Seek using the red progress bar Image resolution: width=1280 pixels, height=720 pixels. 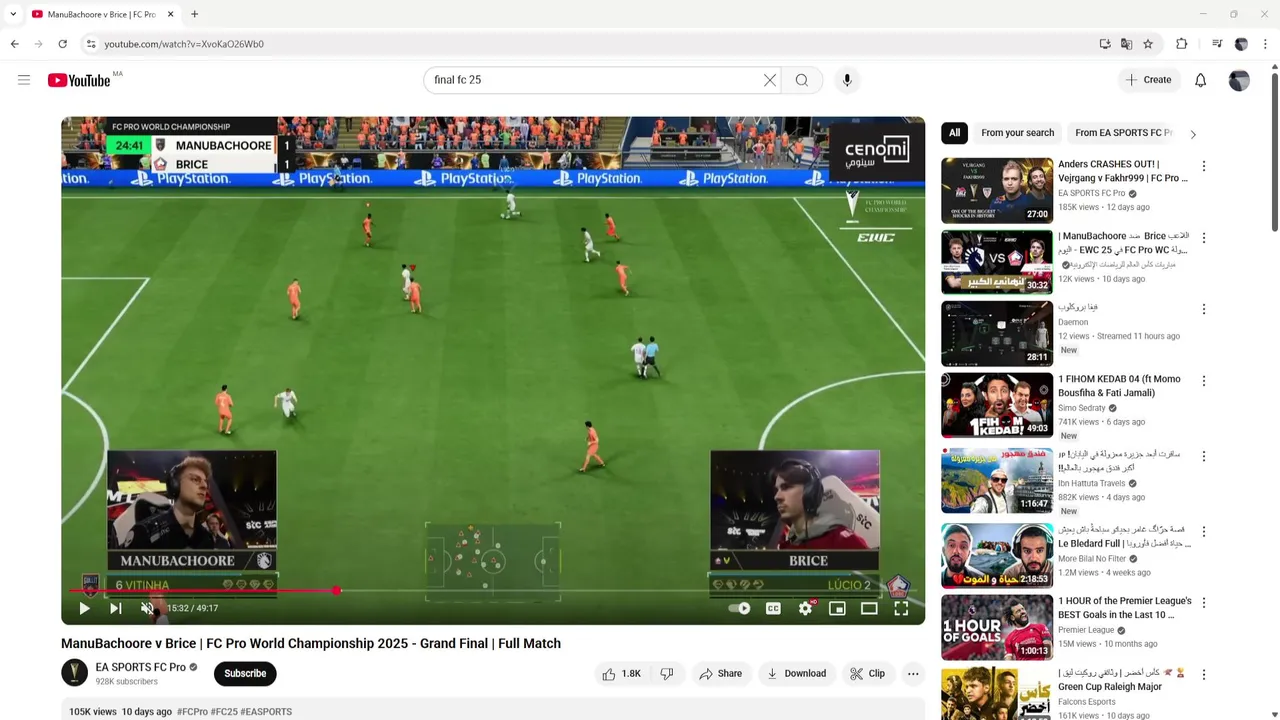click(x=493, y=591)
